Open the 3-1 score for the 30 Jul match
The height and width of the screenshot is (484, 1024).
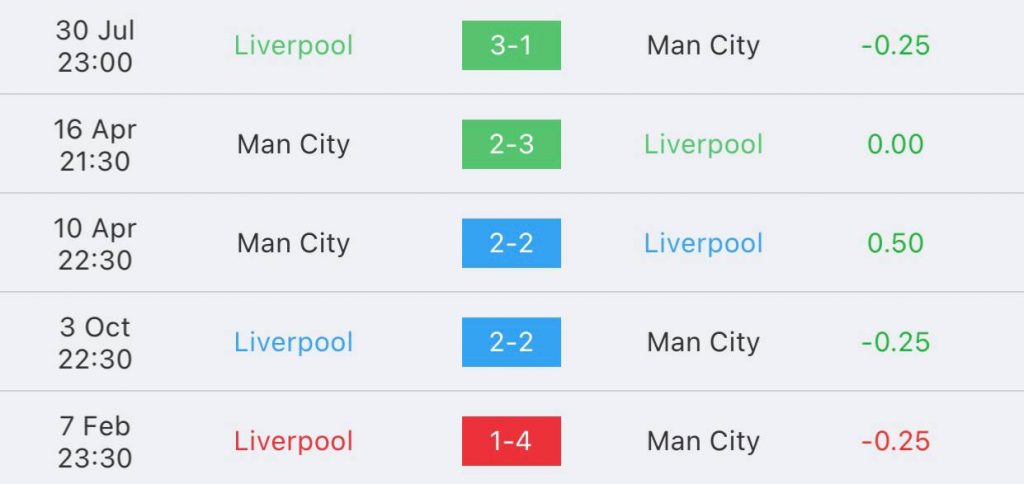click(x=511, y=45)
